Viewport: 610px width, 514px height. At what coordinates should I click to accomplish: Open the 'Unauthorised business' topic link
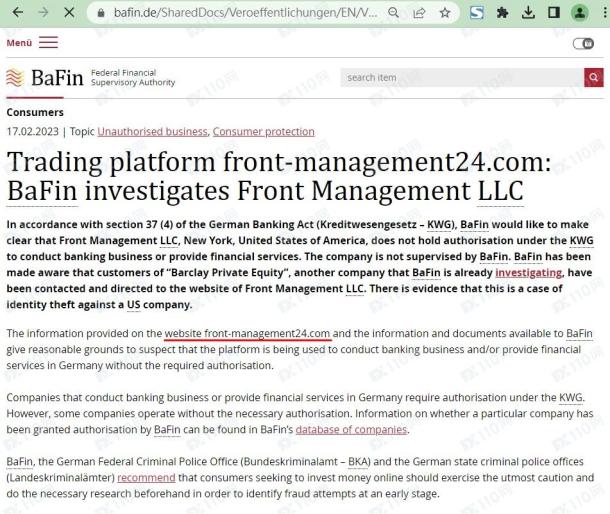pos(152,132)
